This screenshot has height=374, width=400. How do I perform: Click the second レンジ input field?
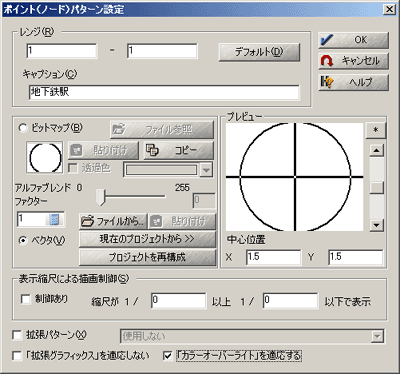tap(162, 51)
